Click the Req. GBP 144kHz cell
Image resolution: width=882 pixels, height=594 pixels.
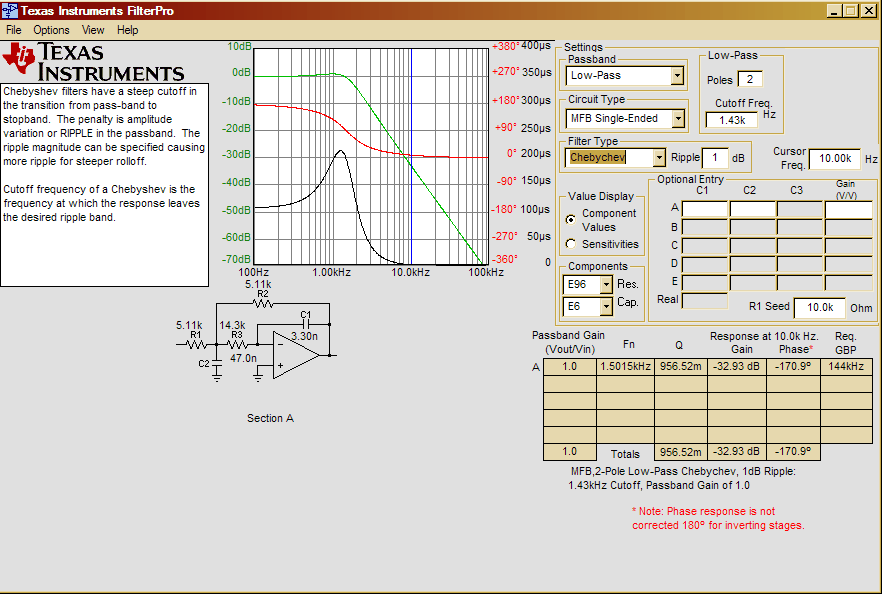[847, 367]
